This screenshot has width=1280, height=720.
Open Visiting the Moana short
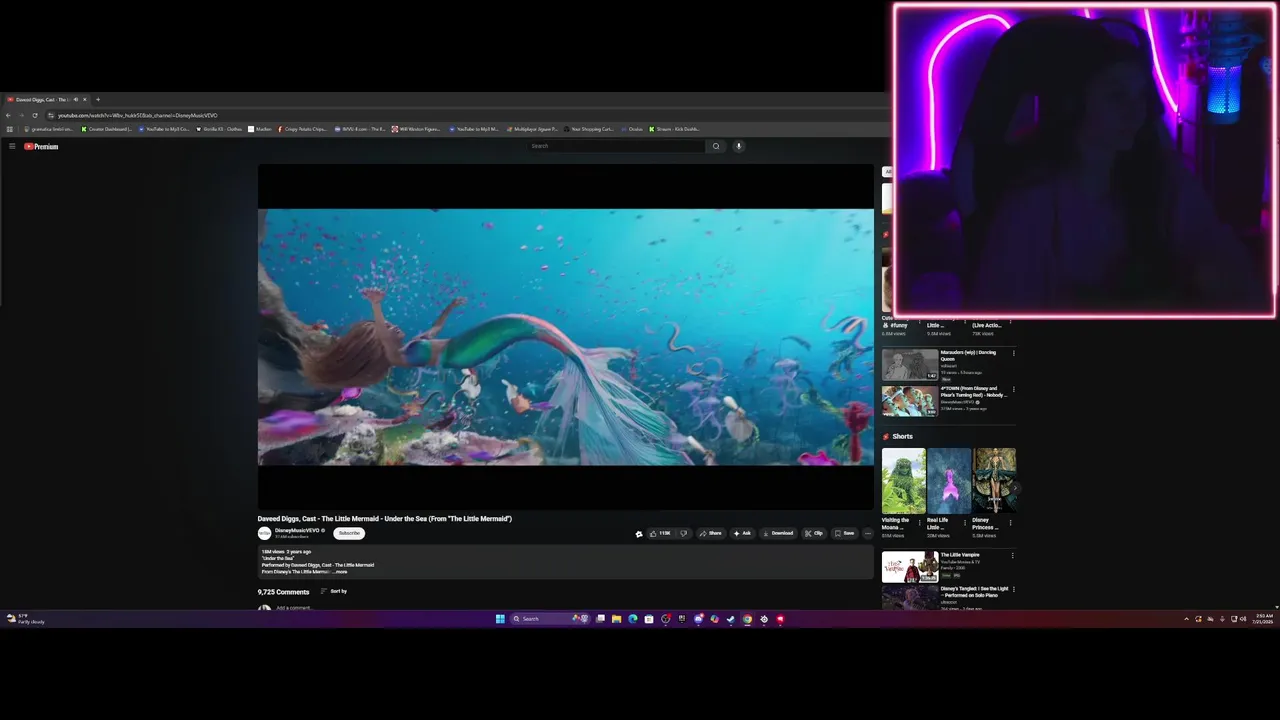[x=903, y=481]
